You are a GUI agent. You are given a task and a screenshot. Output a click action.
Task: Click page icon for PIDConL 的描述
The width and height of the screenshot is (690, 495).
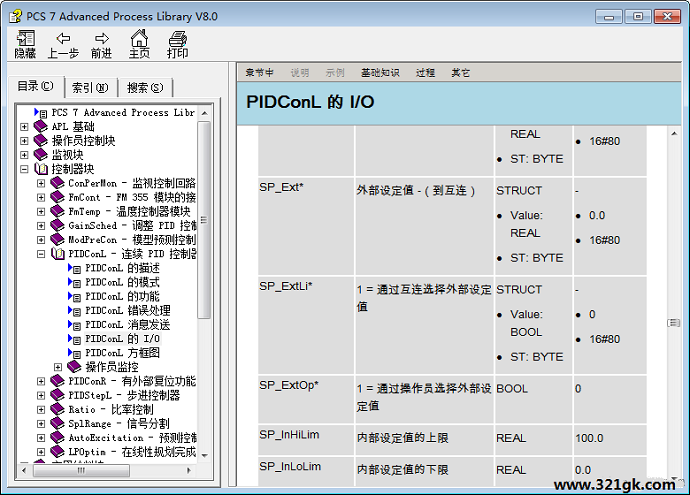75,268
